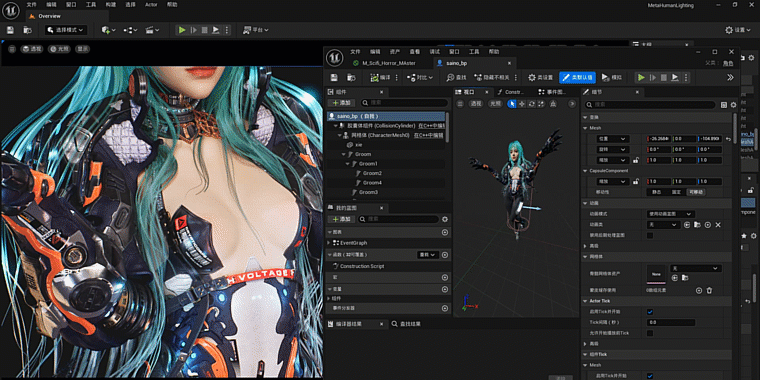Click the eject play button in main toolbar
This screenshot has width=760, height=380.
click(x=216, y=30)
